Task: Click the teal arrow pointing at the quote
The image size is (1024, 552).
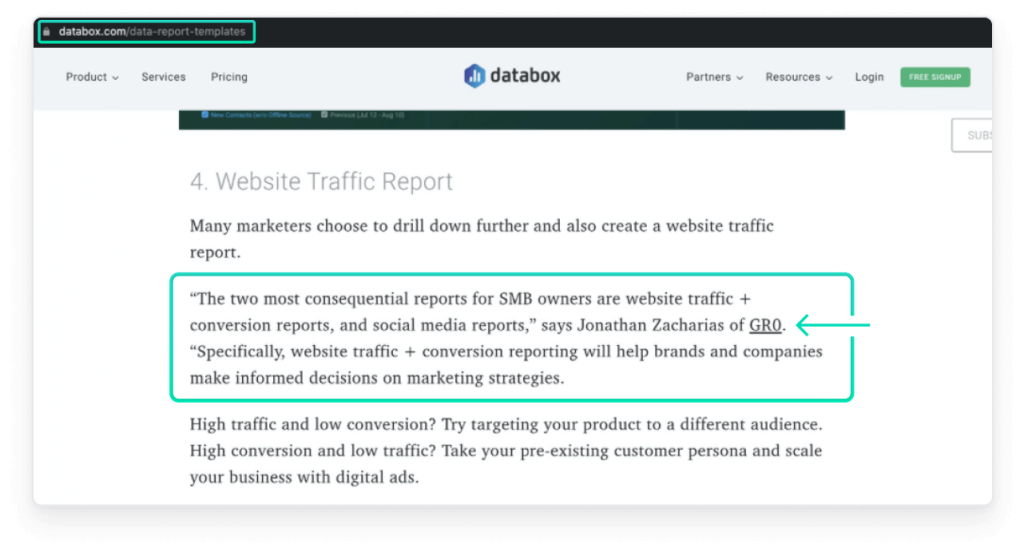Action: 834,325
